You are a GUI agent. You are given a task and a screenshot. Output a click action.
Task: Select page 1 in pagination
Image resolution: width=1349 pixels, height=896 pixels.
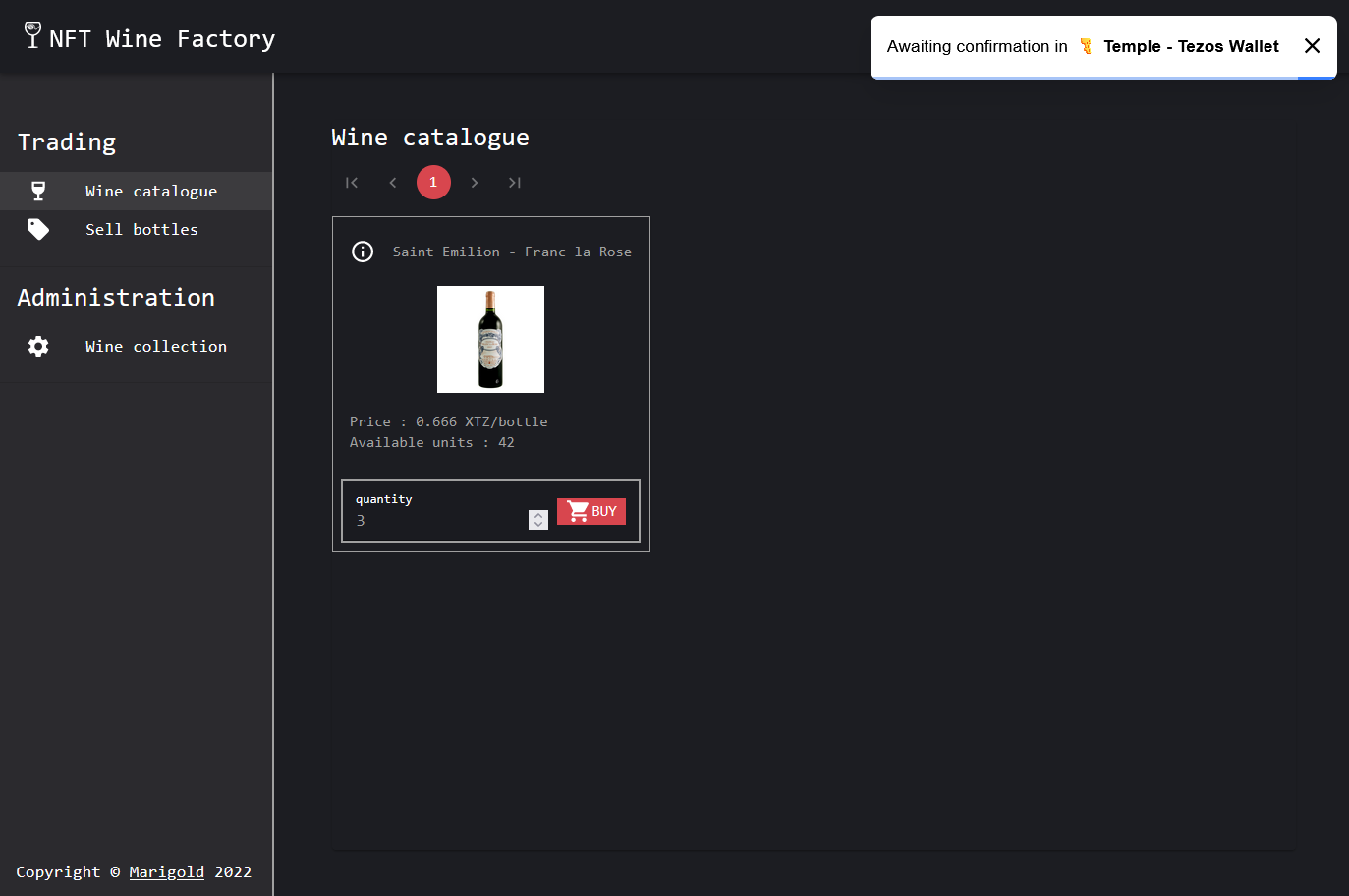pos(433,183)
